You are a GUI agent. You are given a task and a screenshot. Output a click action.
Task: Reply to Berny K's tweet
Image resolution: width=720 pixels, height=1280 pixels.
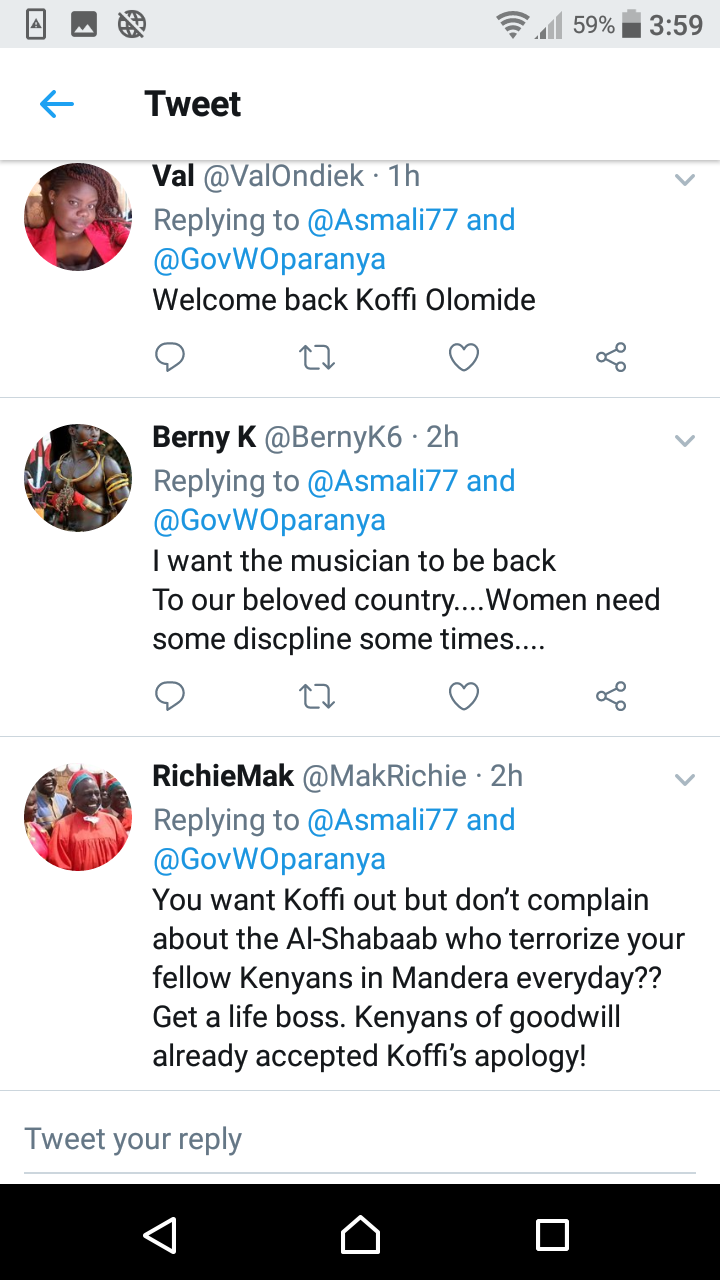(170, 696)
